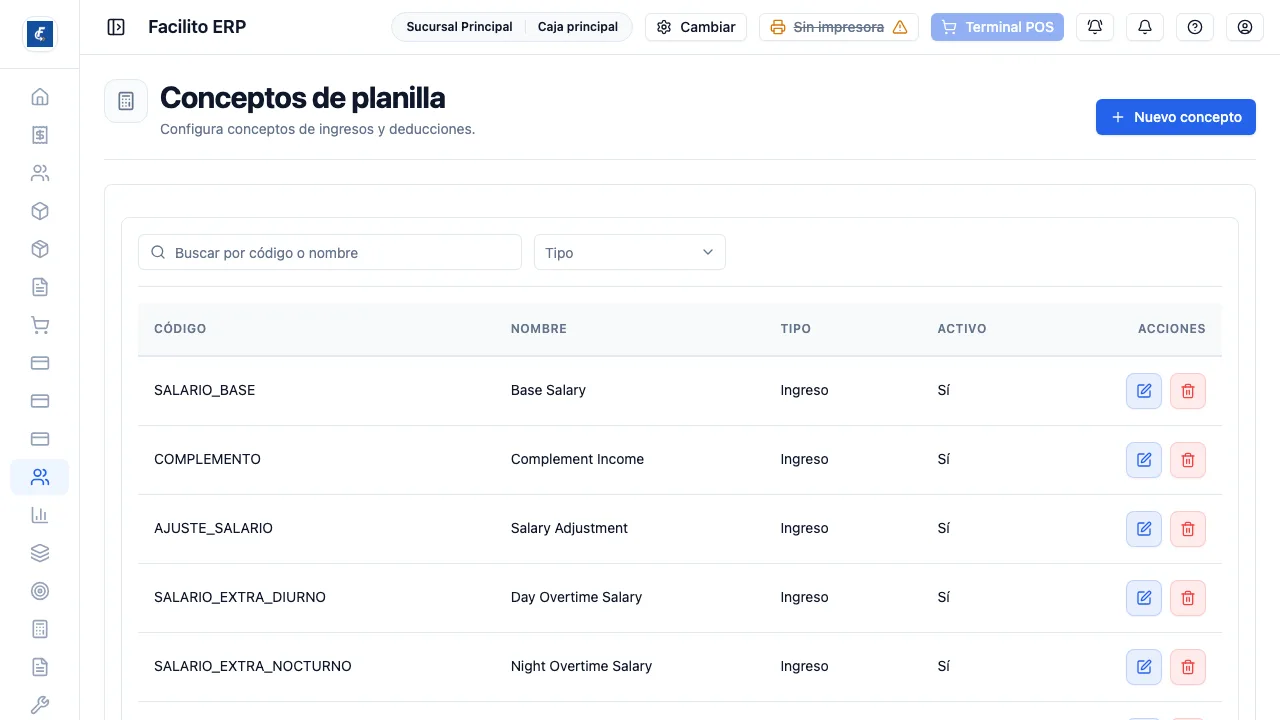Delete the SALARIO_BASE concept
Screen dimensions: 1280x720
point(1188,391)
